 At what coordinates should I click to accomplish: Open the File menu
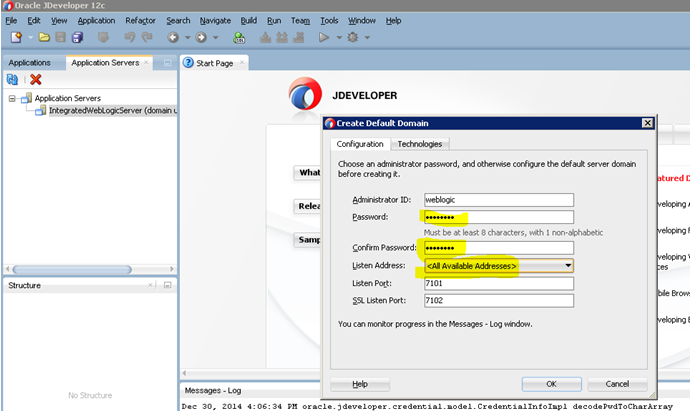point(11,20)
